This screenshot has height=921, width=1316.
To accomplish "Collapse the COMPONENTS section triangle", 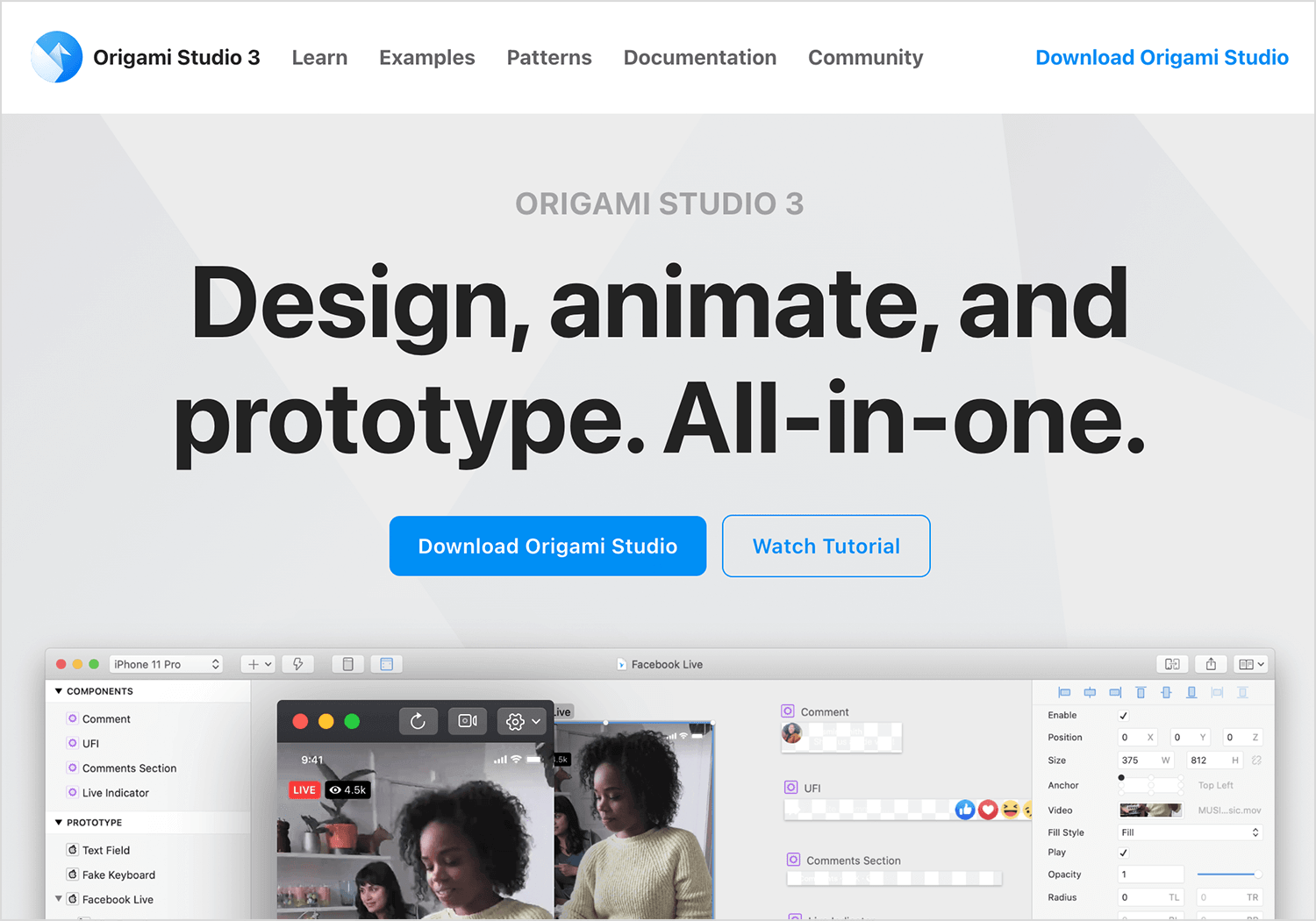I will coord(59,691).
